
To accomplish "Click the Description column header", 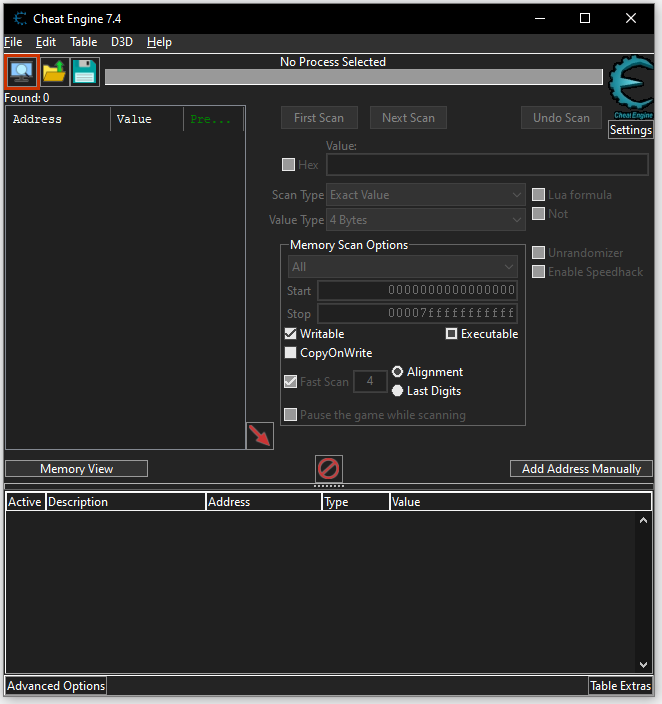I will pos(125,502).
